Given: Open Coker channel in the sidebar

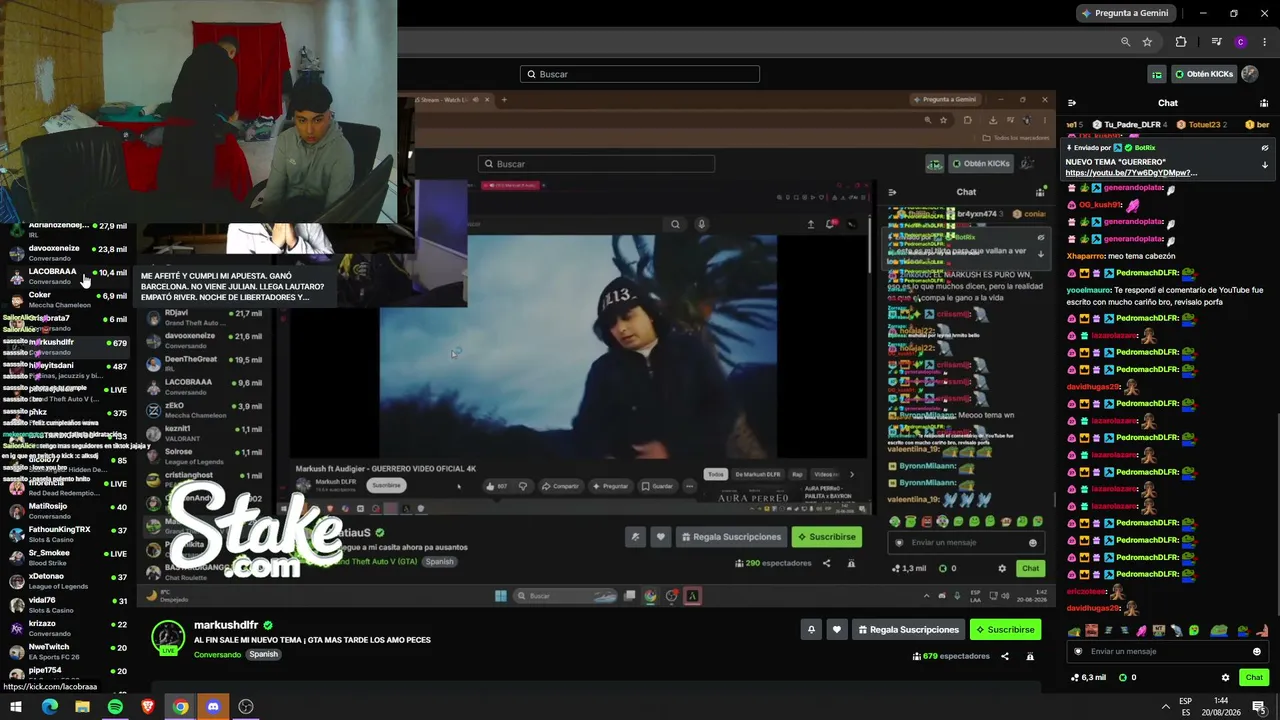Looking at the screenshot, I should pos(68,299).
